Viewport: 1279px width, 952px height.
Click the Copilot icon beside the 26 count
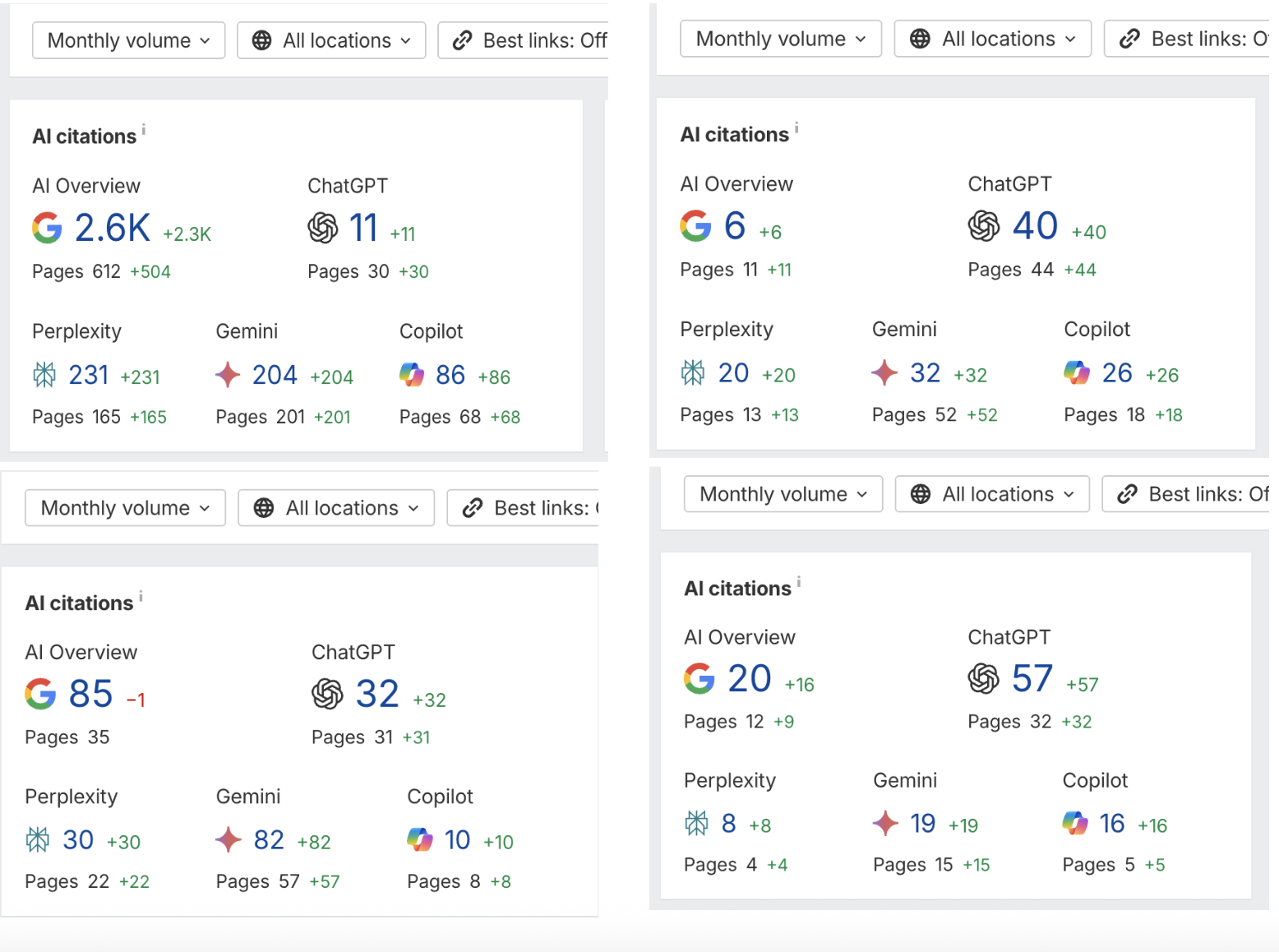[x=1076, y=373]
